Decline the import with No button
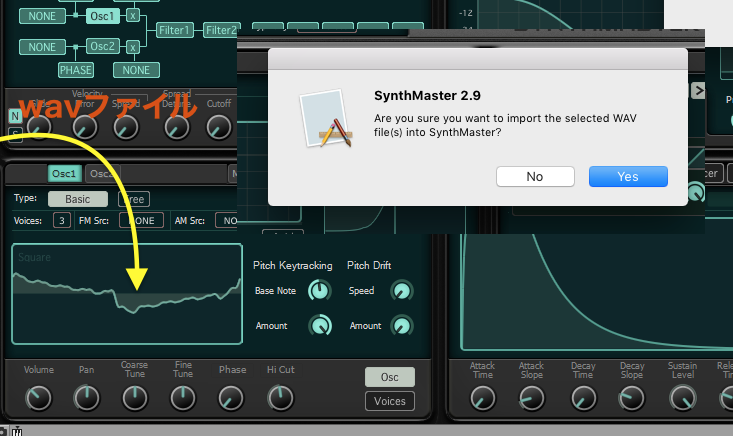Viewport: 733px width, 436px height. 535,177
